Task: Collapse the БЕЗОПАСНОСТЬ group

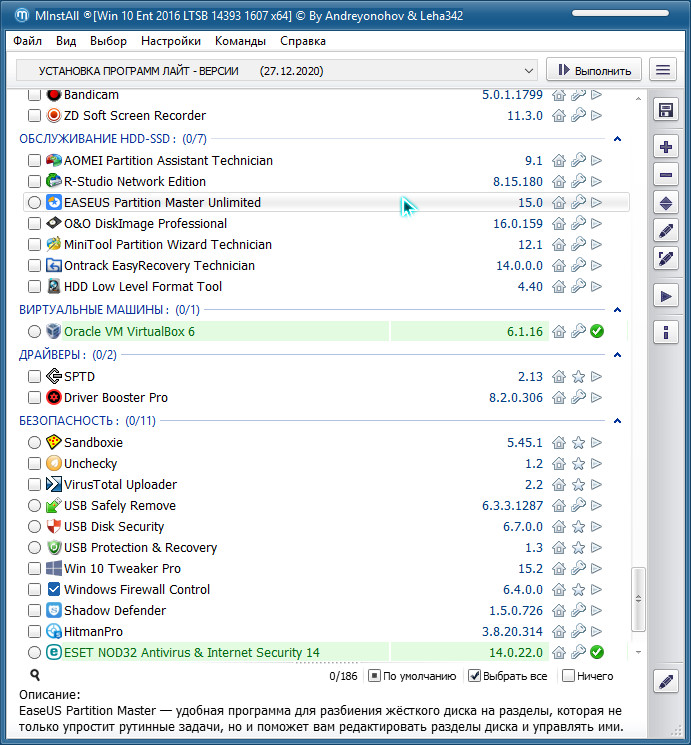Action: 617,421
